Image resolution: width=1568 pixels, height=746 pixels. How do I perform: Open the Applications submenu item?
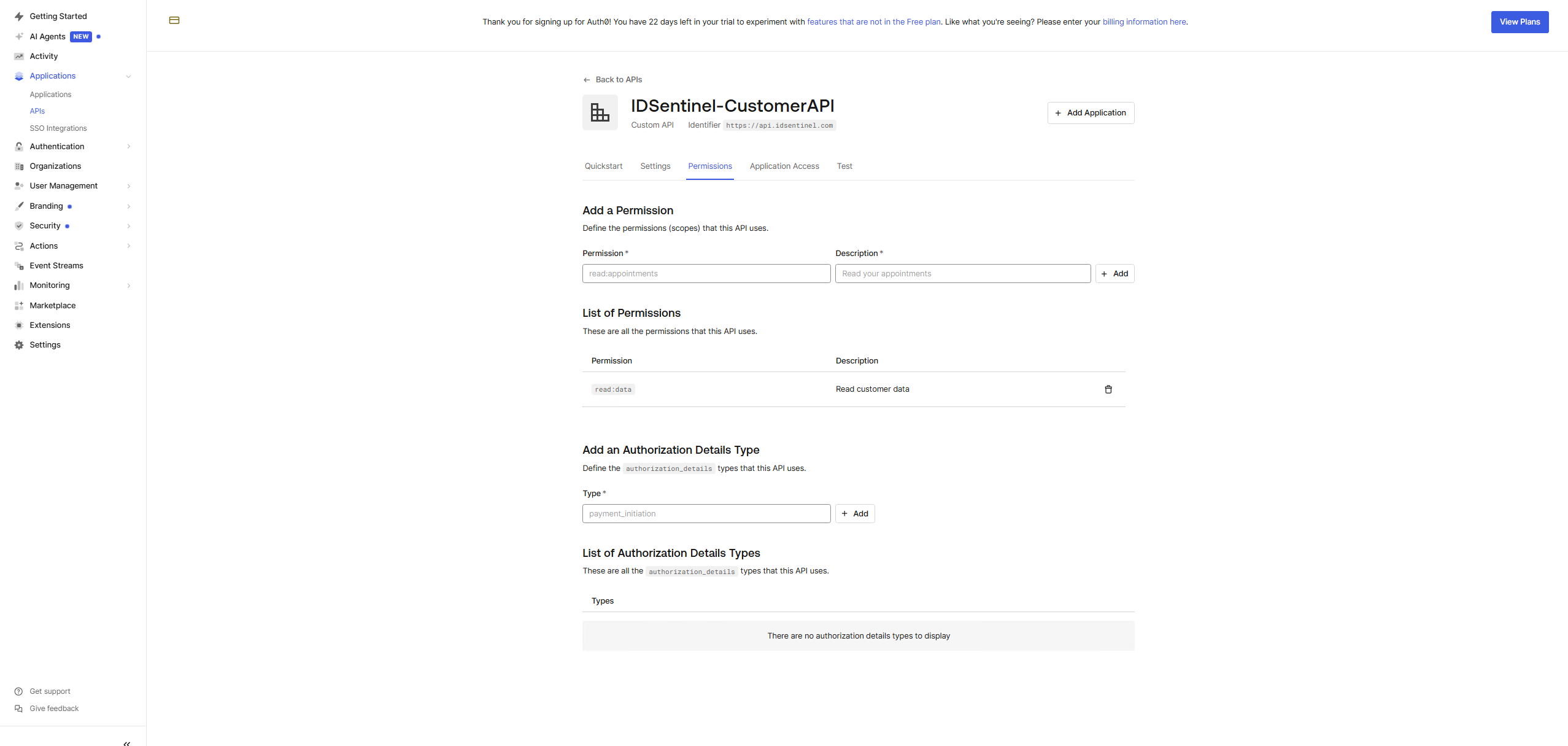tap(50, 95)
